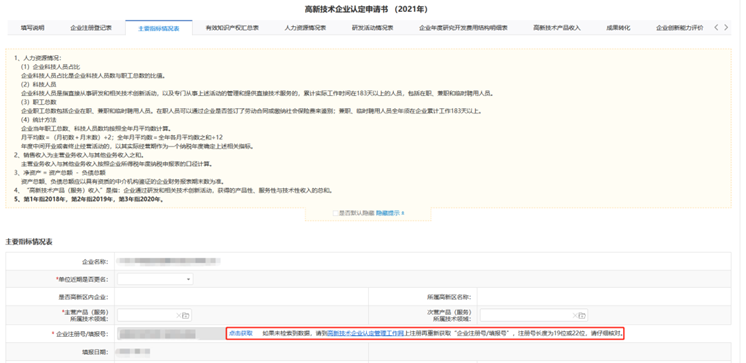
Task: Switch to the 企业注册登记表 tab
Action: coord(91,28)
